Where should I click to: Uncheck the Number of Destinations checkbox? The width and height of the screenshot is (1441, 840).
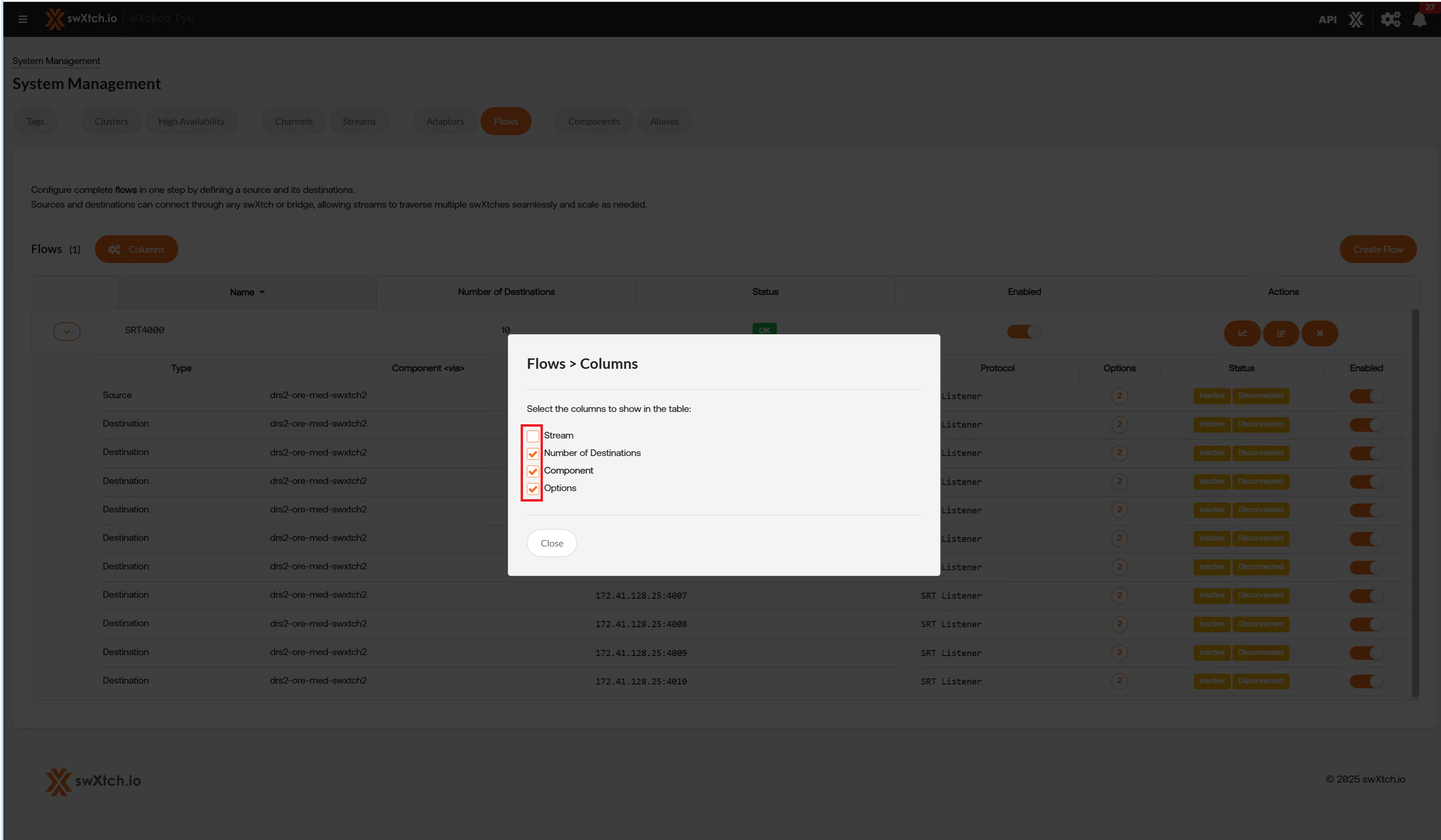point(533,454)
